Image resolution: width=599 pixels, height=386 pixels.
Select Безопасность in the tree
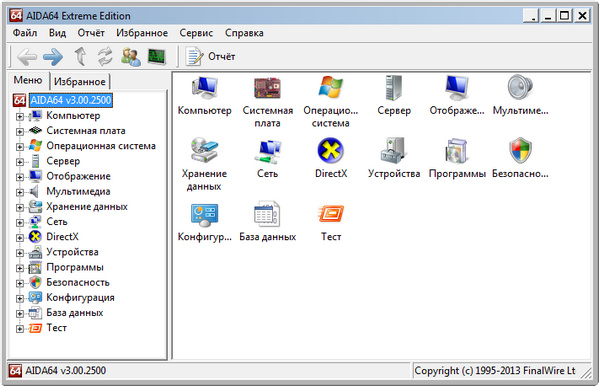pyautogui.click(x=78, y=282)
